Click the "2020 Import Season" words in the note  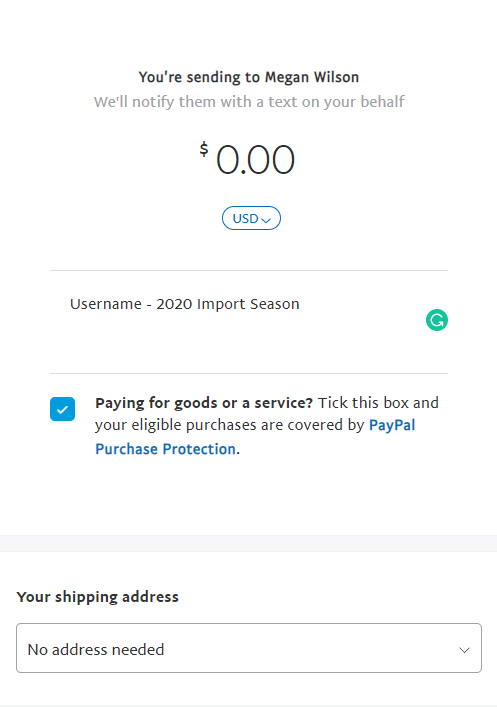pyautogui.click(x=228, y=304)
